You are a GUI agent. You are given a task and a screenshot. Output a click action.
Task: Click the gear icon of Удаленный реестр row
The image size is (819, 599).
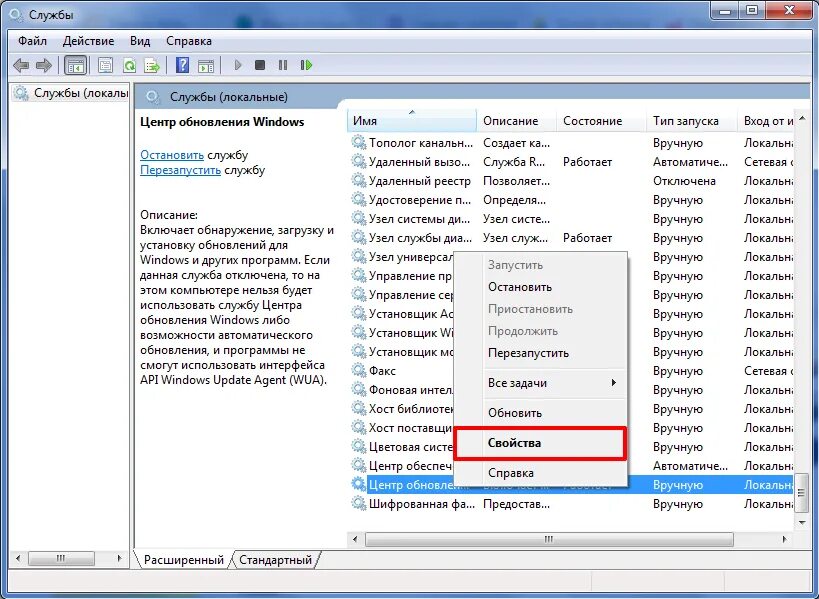[358, 180]
